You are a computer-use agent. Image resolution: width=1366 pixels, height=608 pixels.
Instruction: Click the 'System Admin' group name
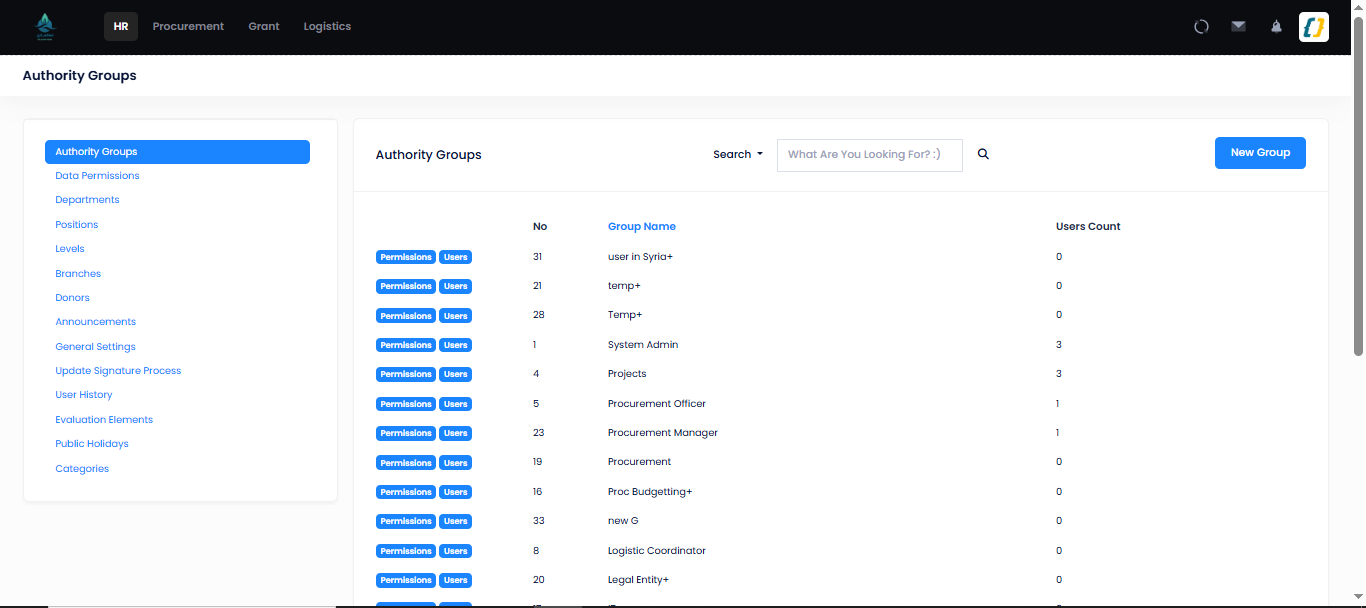click(643, 345)
